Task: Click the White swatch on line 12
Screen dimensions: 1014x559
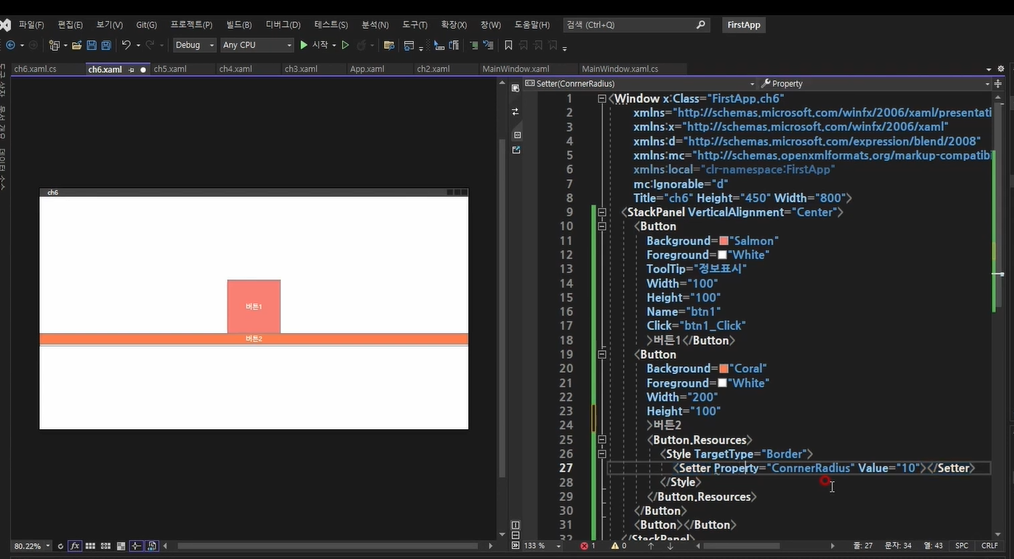Action: (x=722, y=255)
